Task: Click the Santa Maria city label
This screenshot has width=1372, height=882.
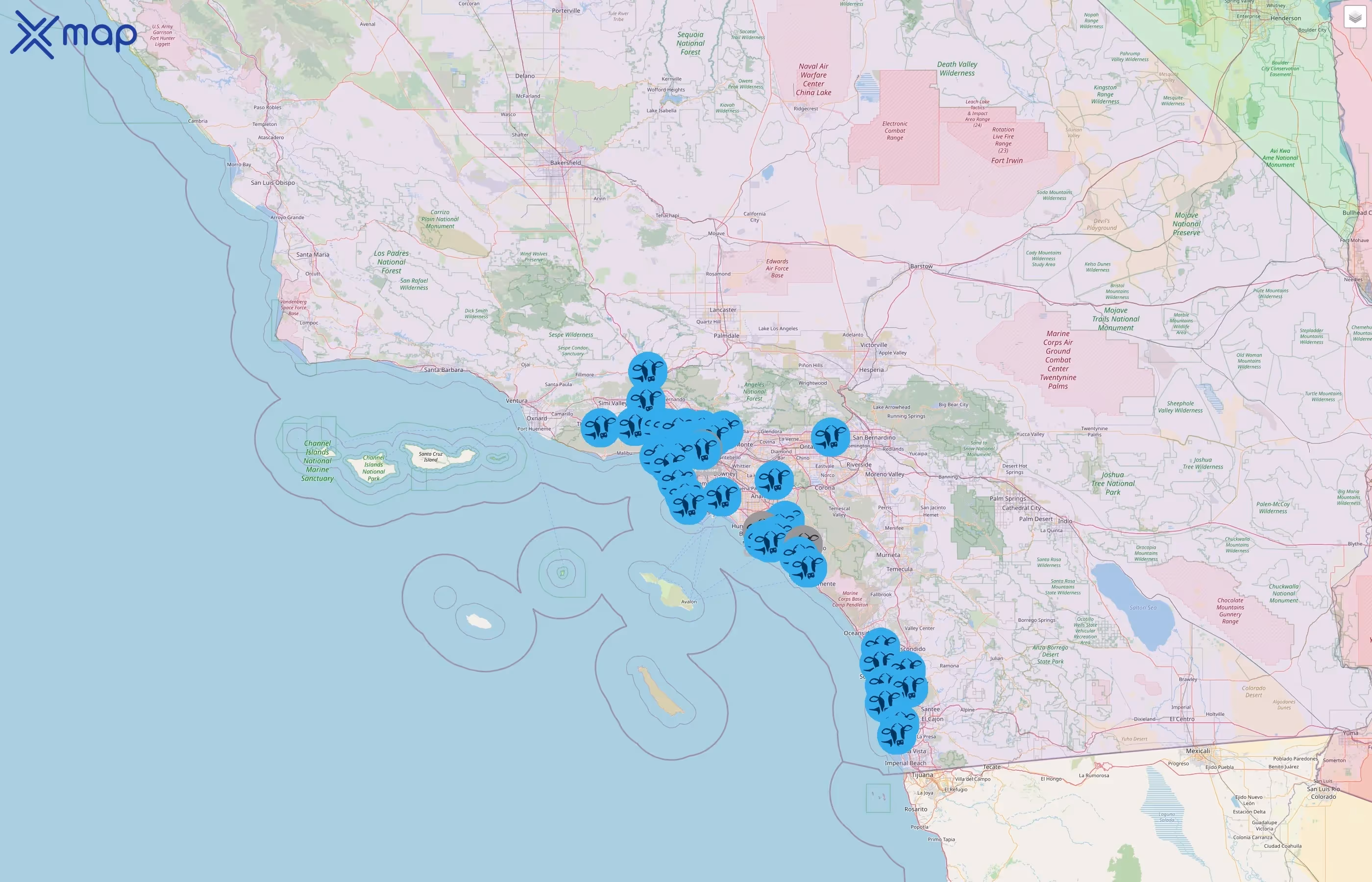Action: click(x=313, y=254)
